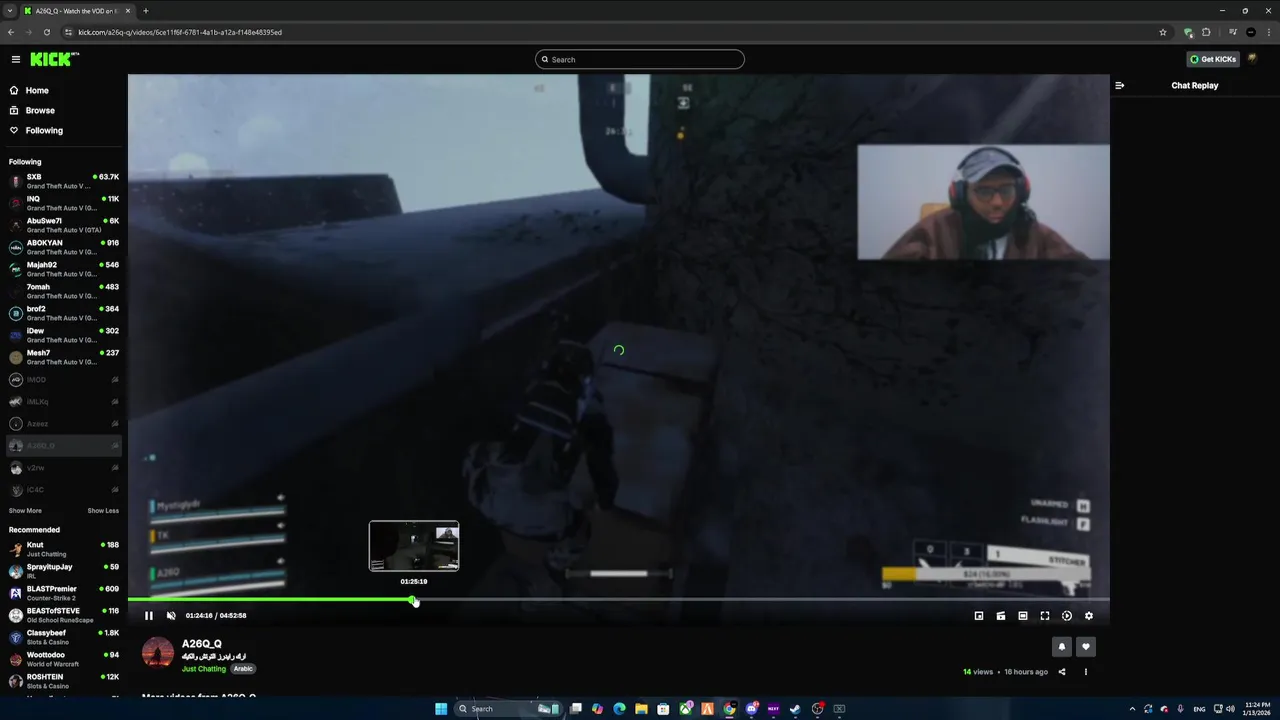Open recommended channel Woottodoo
1280x720 pixels.
[x=64, y=659]
